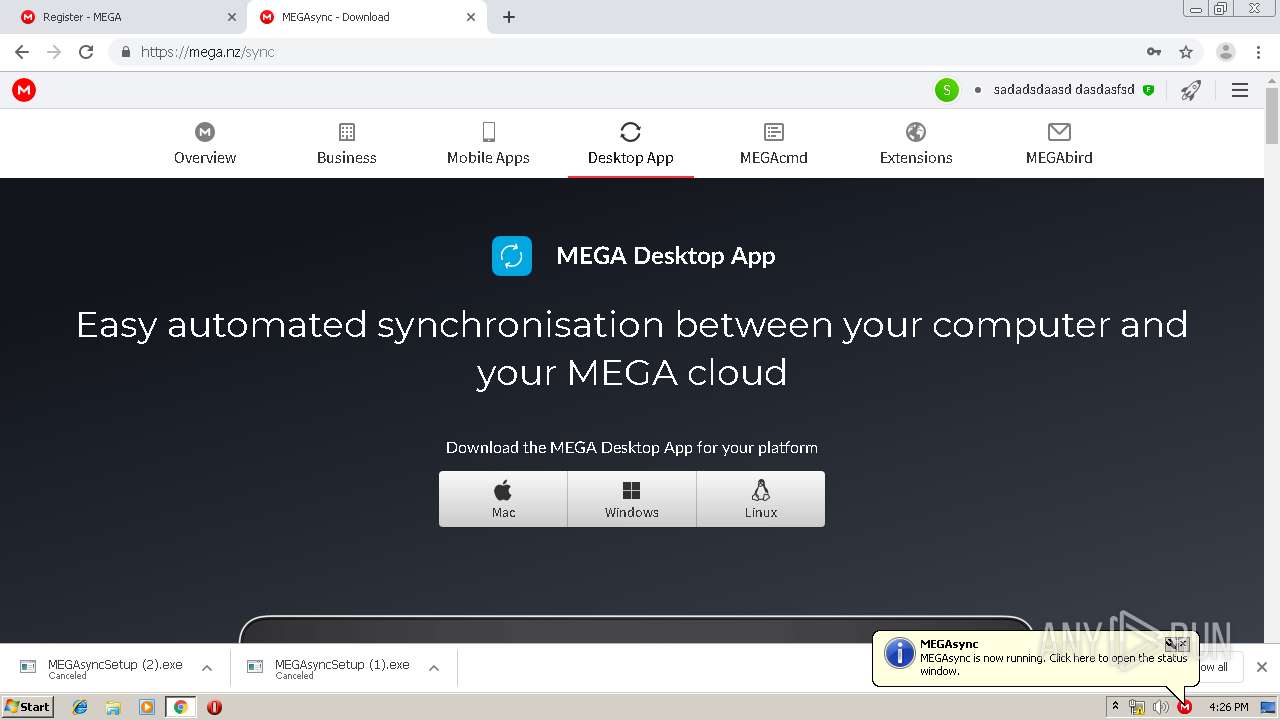Launch Internet Explorer from the taskbar
Screen dimensions: 1280x720
pos(80,707)
